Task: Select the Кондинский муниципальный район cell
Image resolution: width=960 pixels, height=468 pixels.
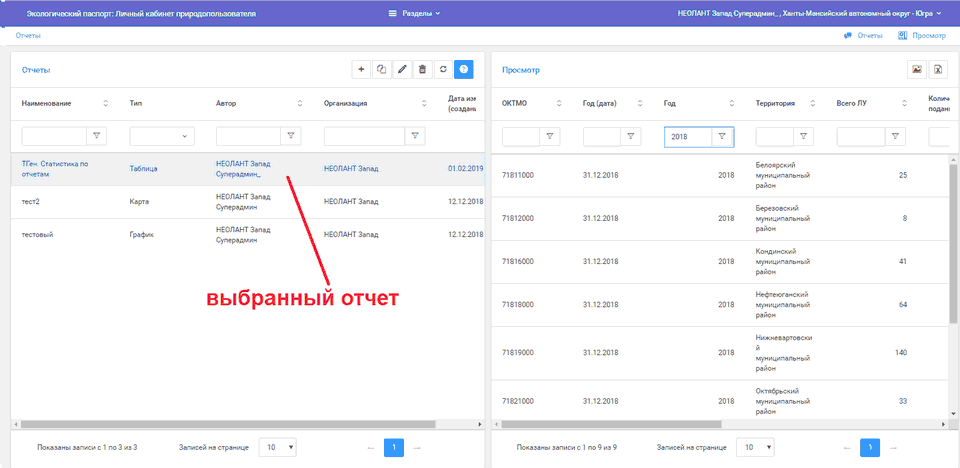Action: click(x=783, y=262)
